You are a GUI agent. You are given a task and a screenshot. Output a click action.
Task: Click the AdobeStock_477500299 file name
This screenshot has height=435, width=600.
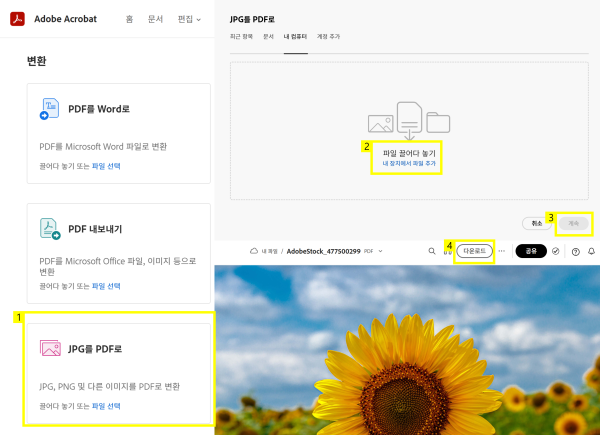click(x=323, y=251)
